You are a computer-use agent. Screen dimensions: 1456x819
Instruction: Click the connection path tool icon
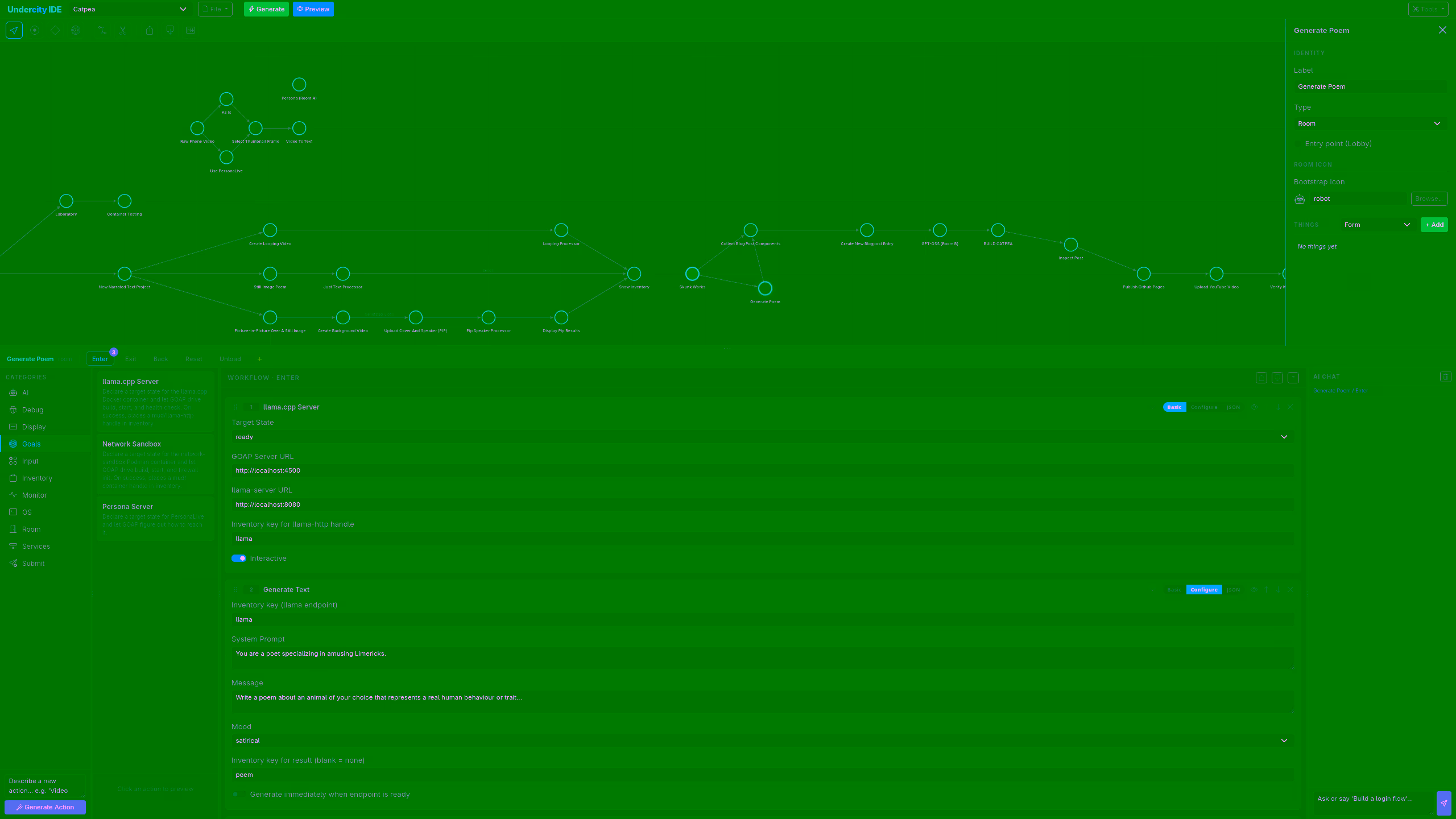click(x=102, y=30)
